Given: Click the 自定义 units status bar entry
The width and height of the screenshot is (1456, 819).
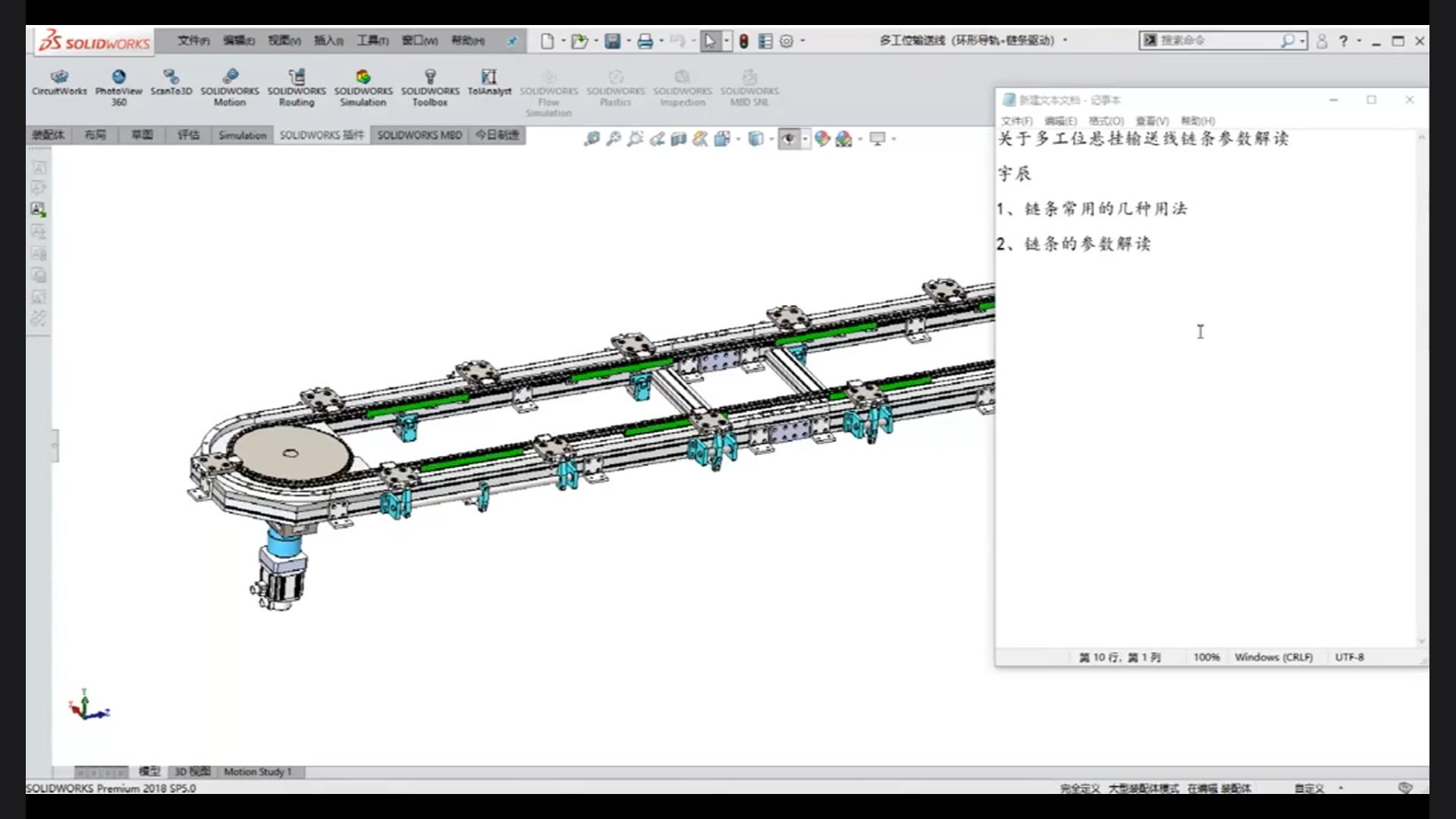Looking at the screenshot, I should click(1309, 789).
